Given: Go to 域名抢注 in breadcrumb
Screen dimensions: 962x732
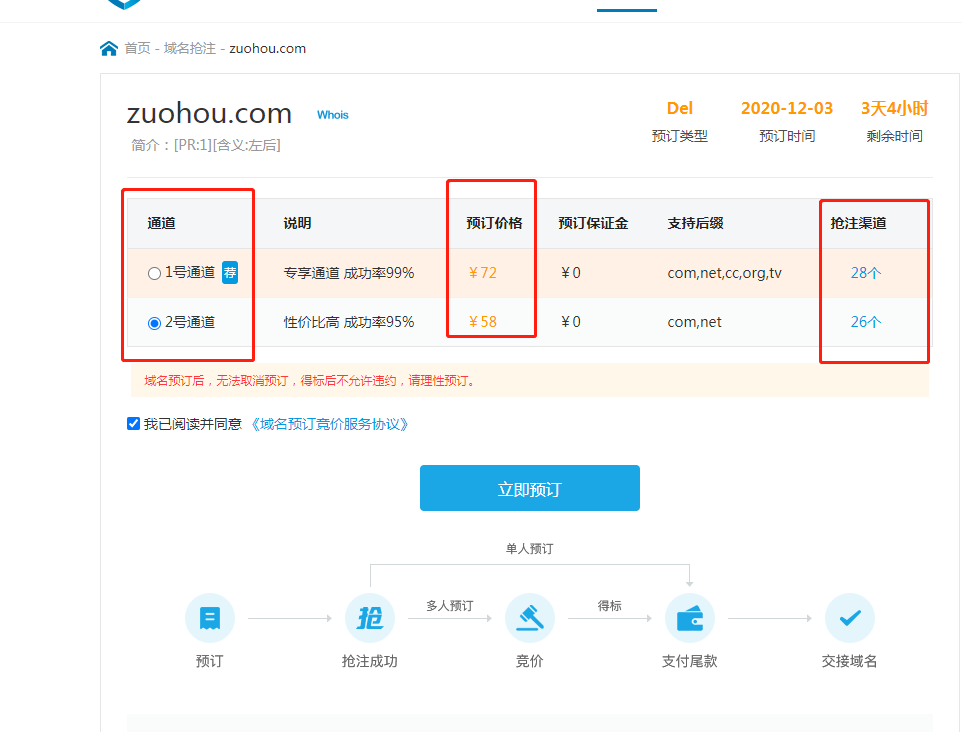Looking at the screenshot, I should pos(190,48).
